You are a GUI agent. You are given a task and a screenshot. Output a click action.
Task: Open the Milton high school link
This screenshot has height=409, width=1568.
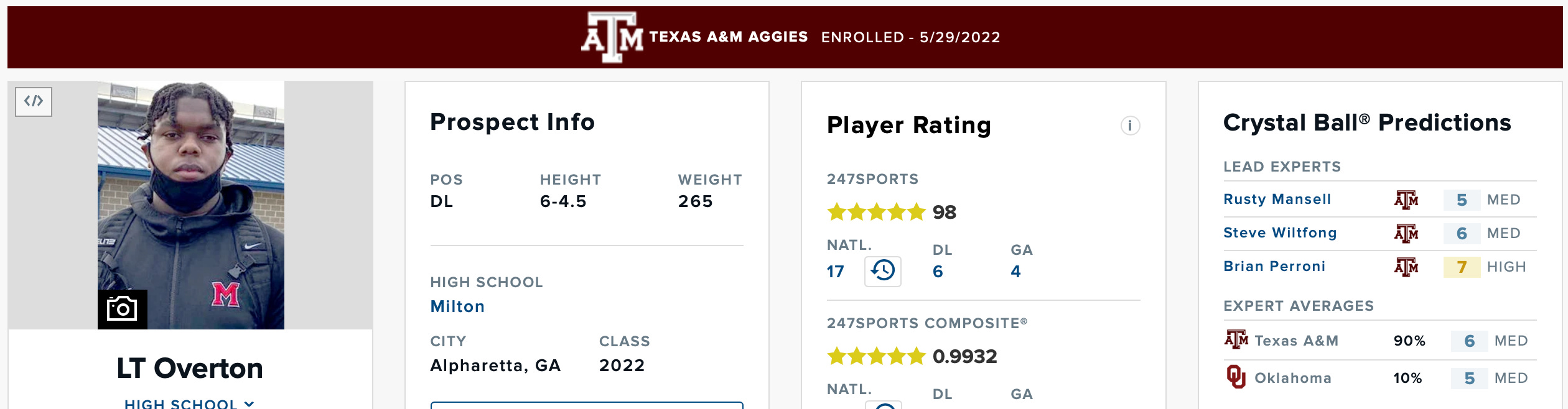click(457, 306)
